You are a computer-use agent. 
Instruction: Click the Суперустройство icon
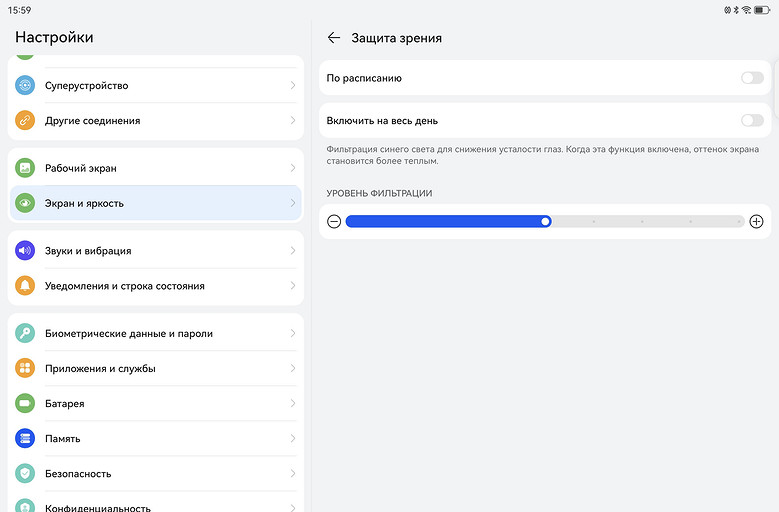pyautogui.click(x=25, y=86)
